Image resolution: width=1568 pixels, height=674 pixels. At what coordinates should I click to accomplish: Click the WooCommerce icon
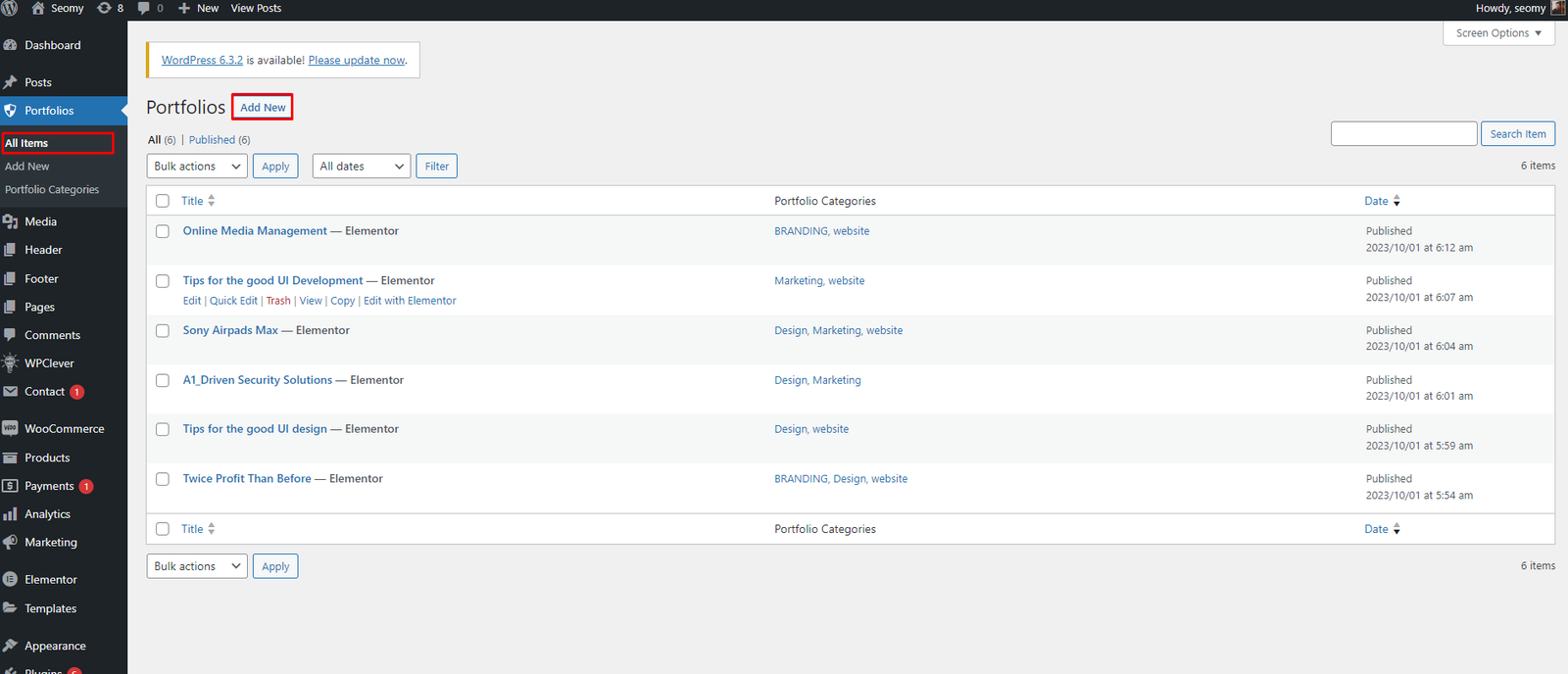[x=11, y=428]
